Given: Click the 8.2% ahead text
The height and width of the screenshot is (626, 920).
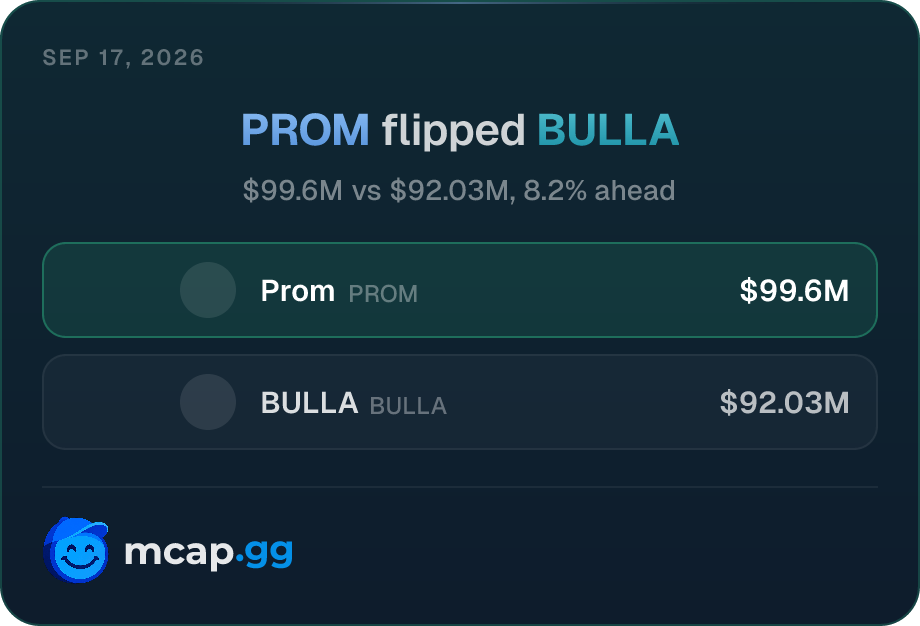Looking at the screenshot, I should (x=599, y=191).
